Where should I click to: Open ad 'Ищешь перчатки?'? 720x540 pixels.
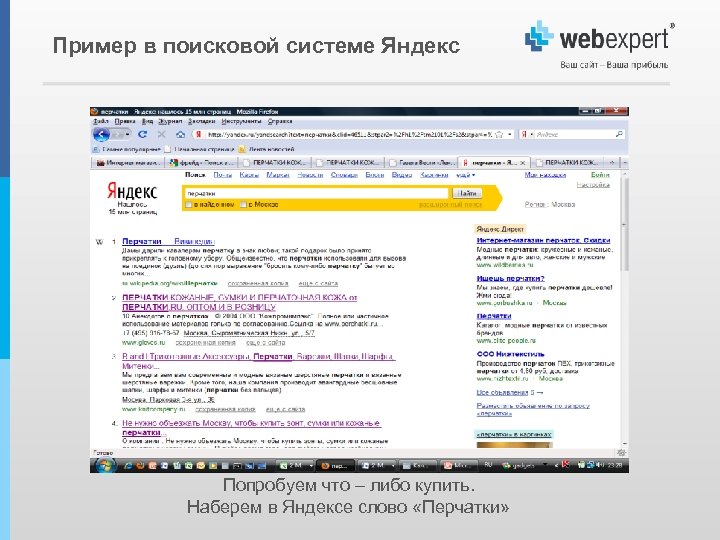511,278
